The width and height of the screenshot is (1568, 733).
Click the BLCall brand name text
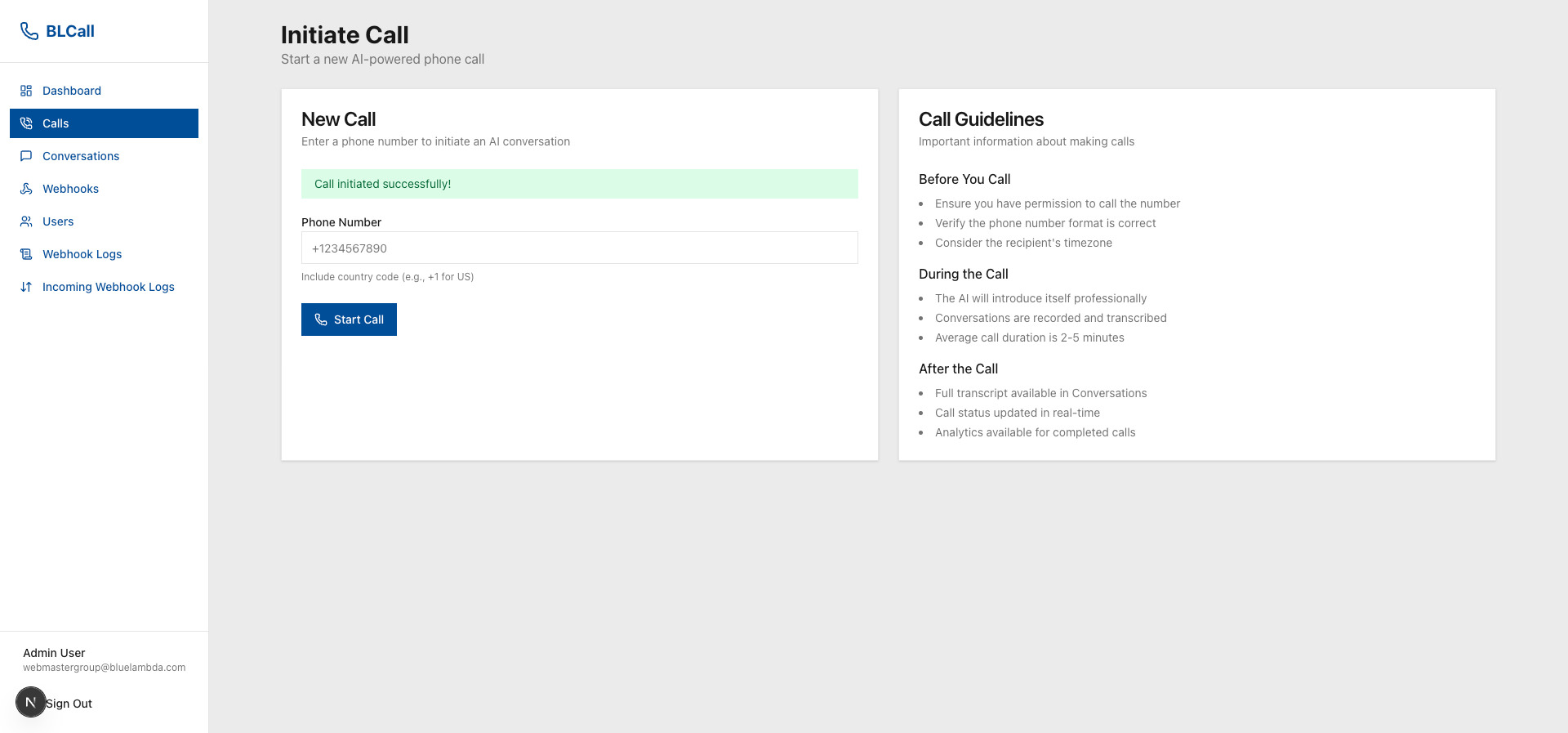click(70, 31)
